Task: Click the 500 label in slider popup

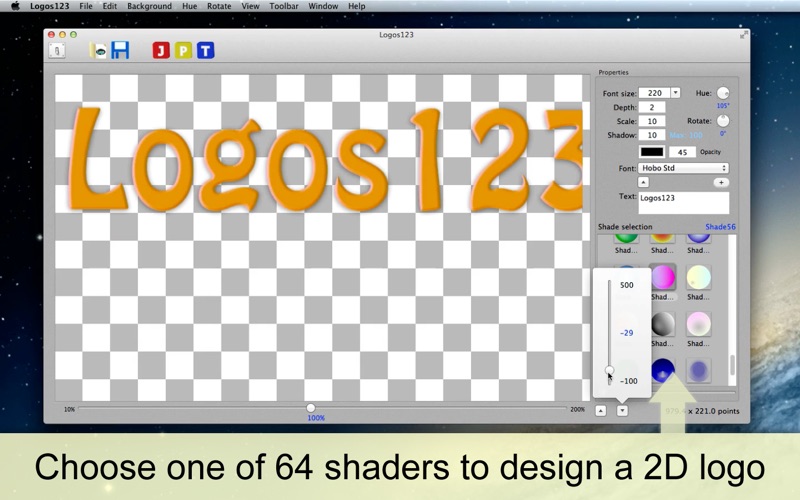Action: point(627,285)
